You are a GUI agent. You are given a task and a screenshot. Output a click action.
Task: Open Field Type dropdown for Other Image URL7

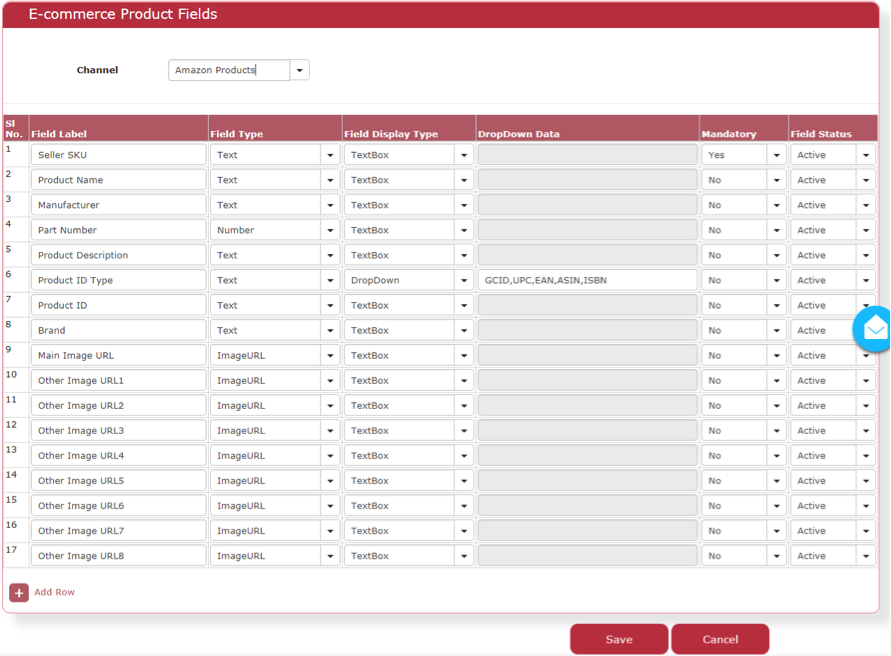(330, 530)
